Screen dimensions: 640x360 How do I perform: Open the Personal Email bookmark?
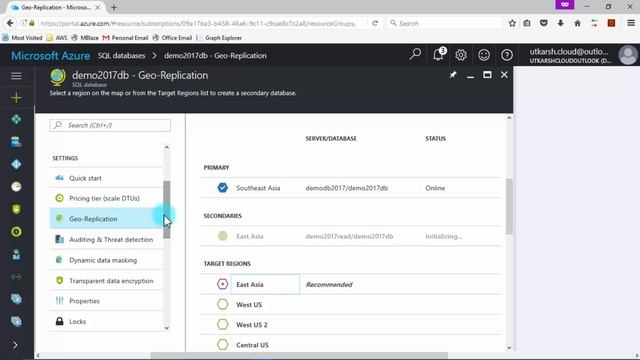coord(125,38)
